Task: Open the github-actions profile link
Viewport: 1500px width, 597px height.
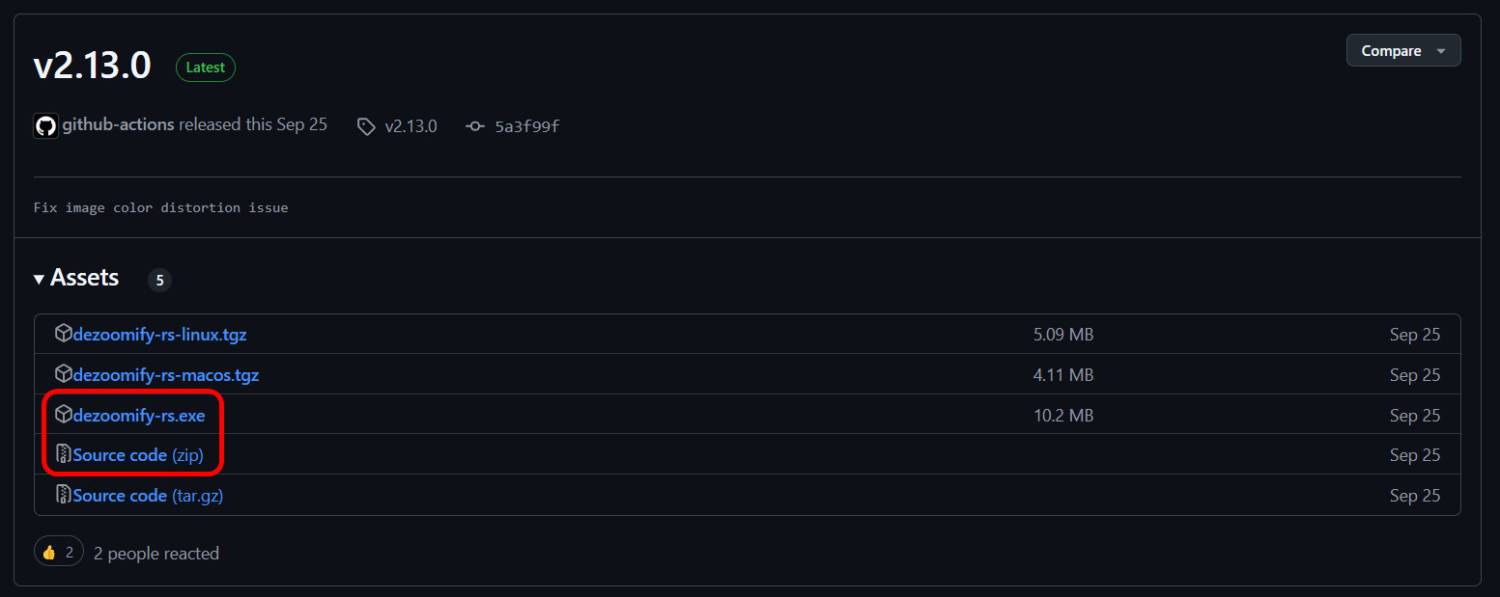Action: click(118, 125)
